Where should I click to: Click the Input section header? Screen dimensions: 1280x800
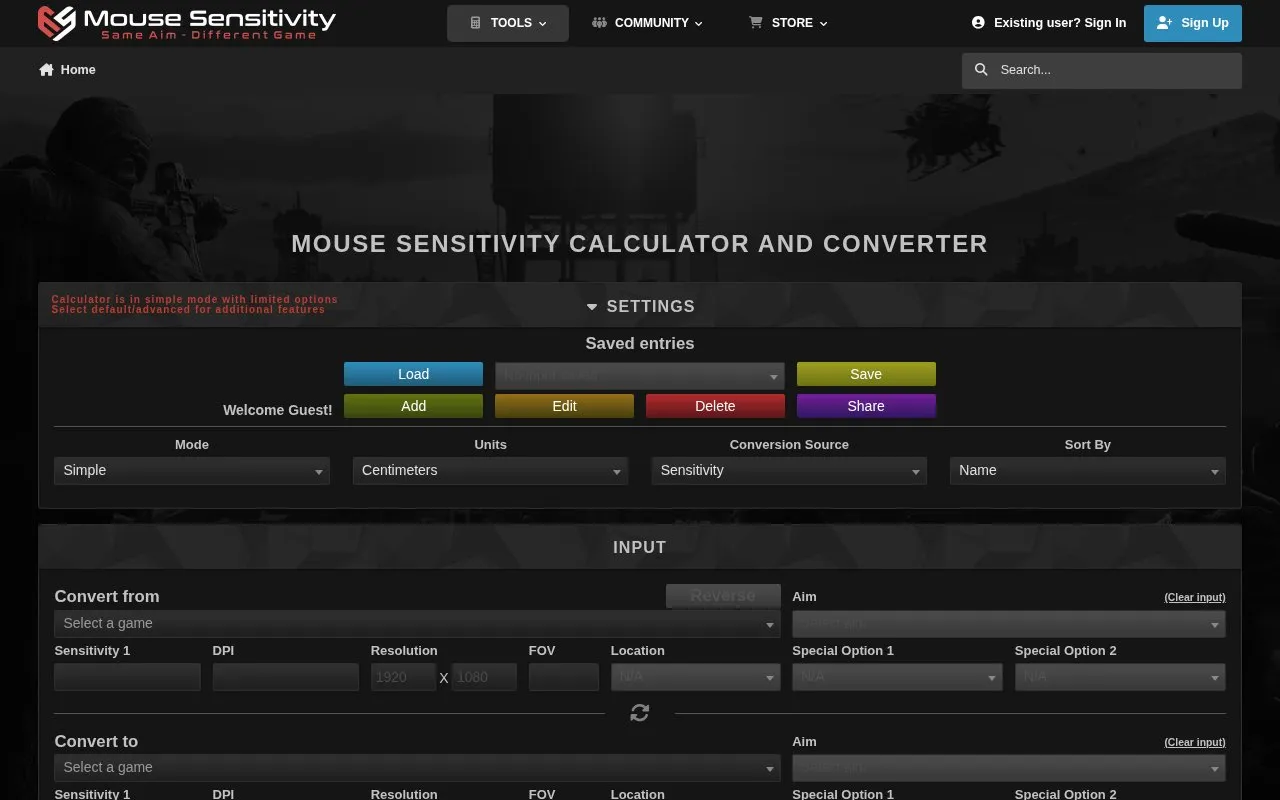tap(640, 547)
